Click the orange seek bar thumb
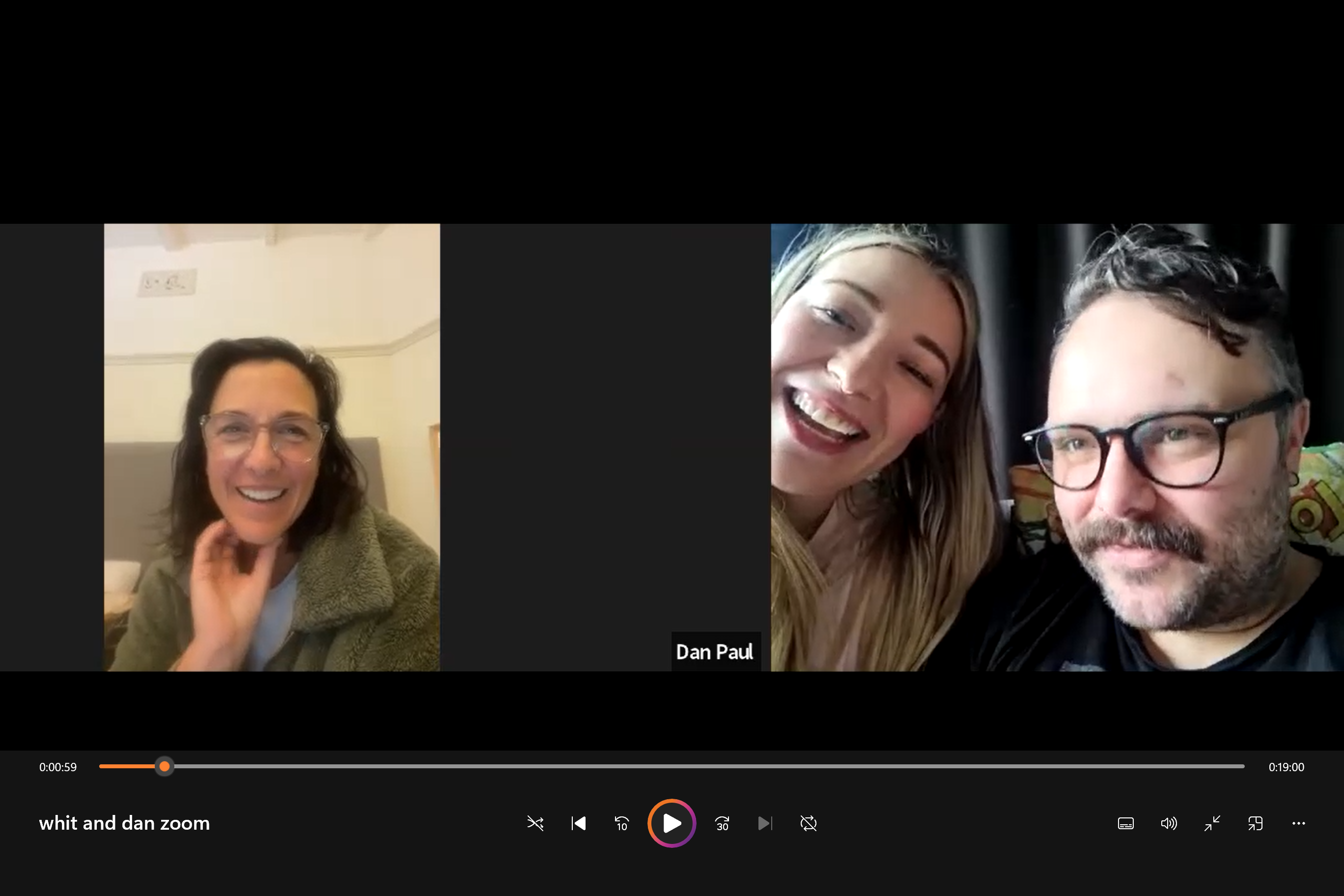 [165, 766]
